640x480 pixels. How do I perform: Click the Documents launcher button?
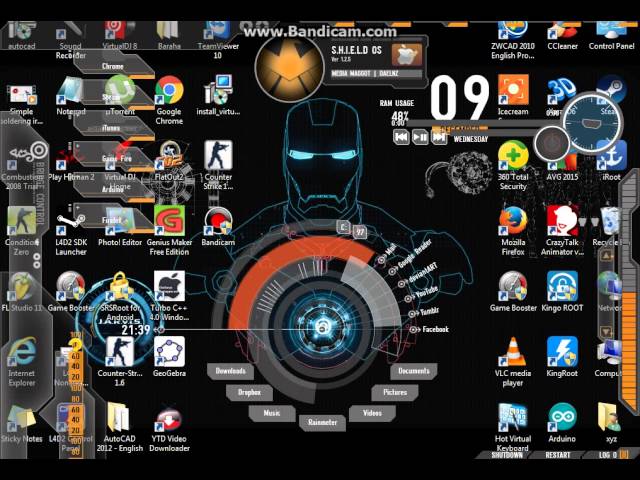(x=413, y=371)
